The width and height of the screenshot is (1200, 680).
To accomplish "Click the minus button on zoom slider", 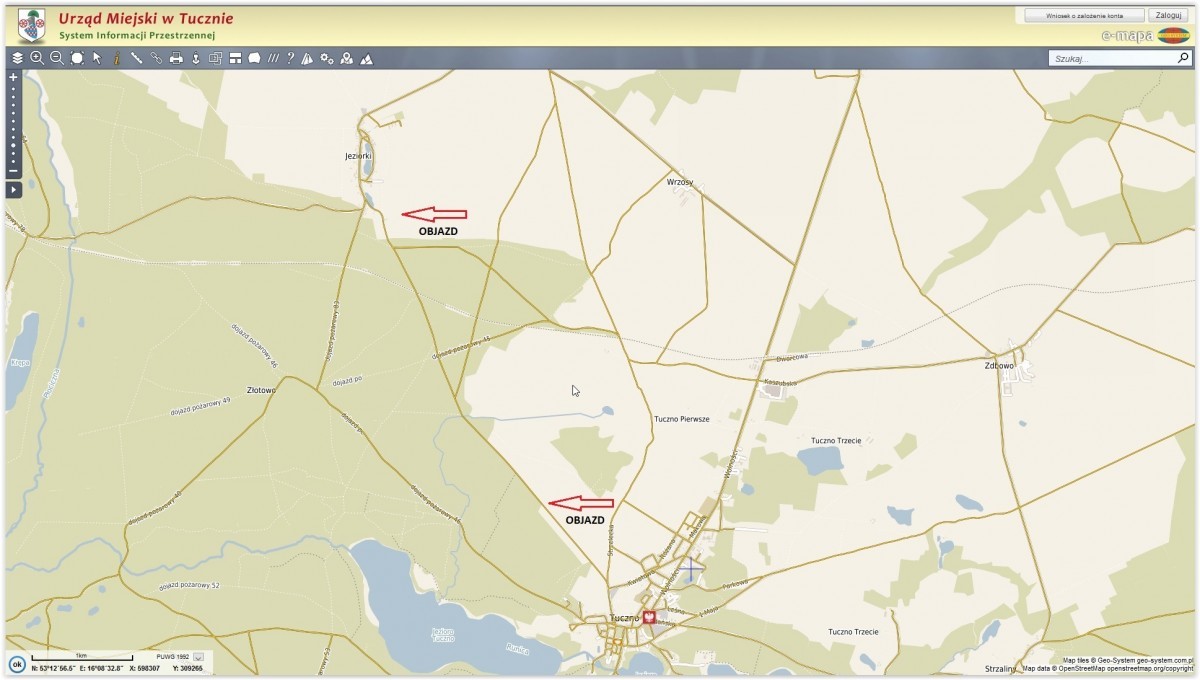I will click(x=13, y=170).
